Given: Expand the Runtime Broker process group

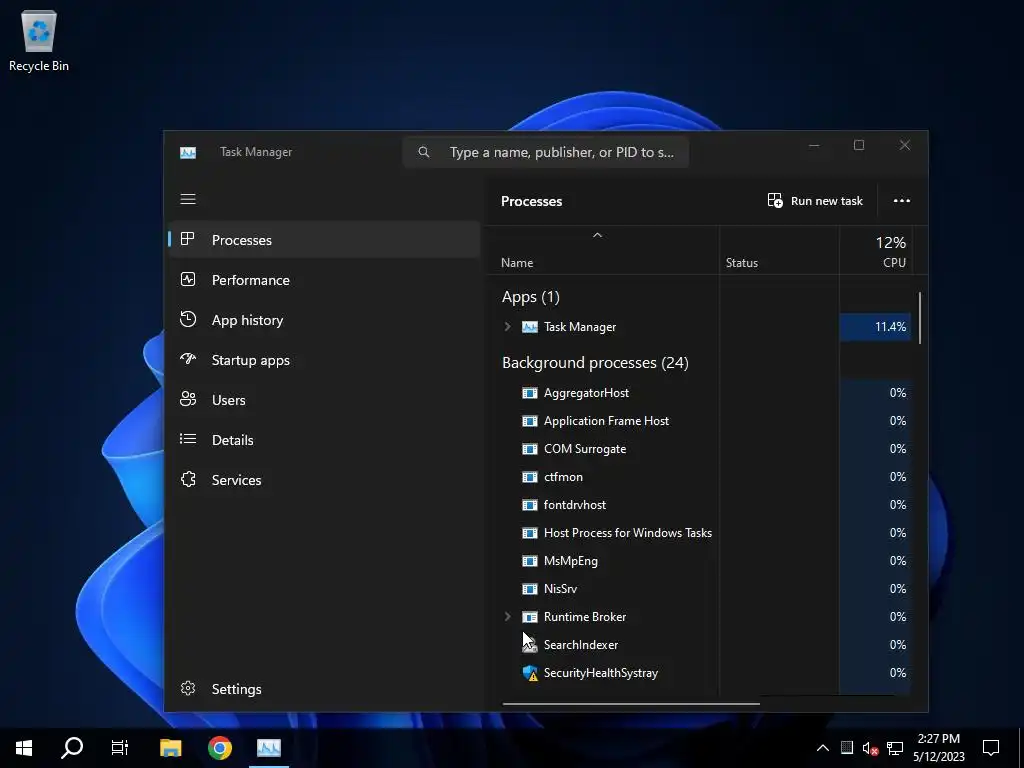Looking at the screenshot, I should click(507, 616).
